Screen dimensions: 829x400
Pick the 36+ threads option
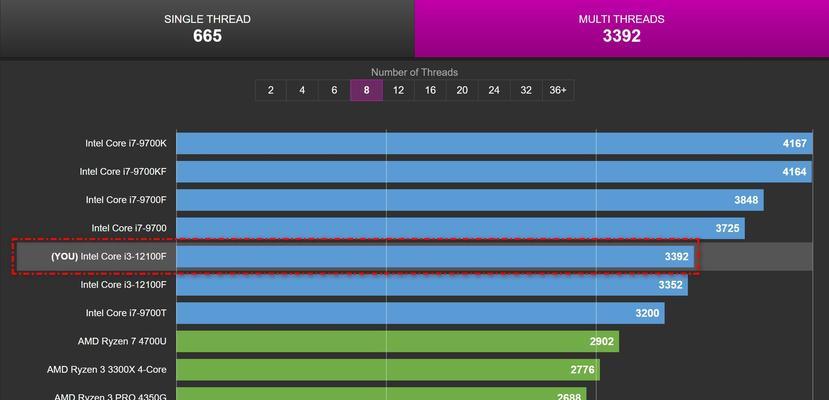558,90
